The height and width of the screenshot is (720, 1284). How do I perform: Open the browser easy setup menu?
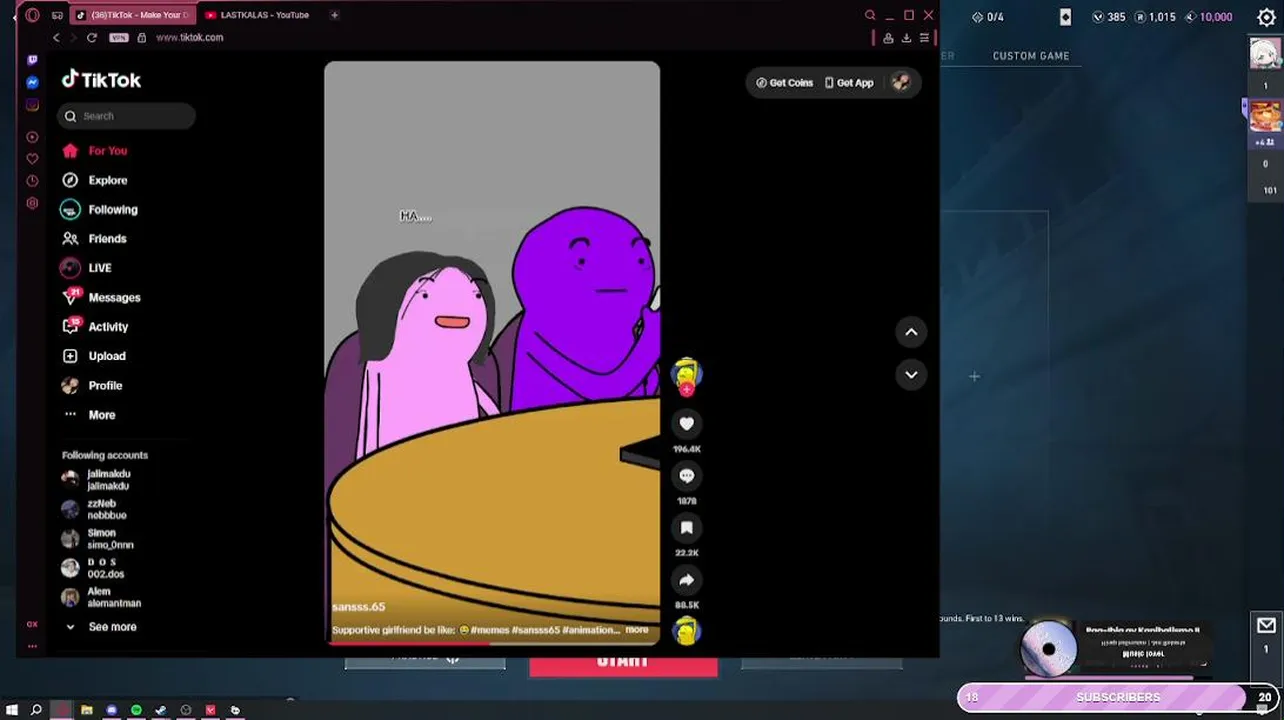tap(924, 38)
